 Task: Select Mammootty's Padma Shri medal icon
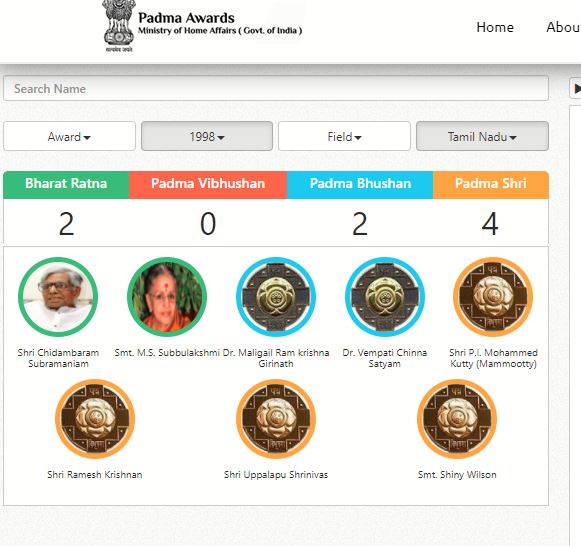point(493,297)
